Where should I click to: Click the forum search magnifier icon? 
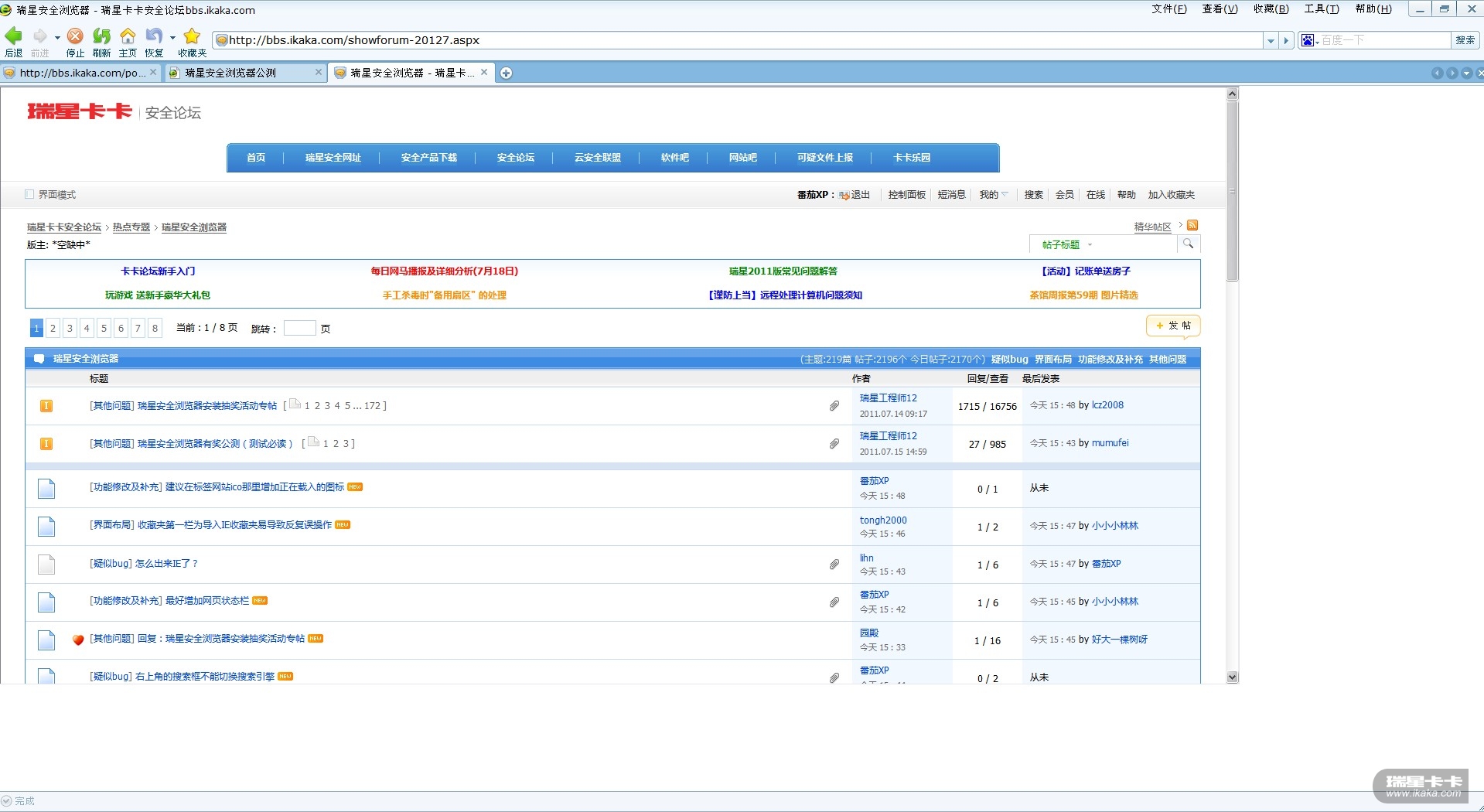pos(1188,244)
